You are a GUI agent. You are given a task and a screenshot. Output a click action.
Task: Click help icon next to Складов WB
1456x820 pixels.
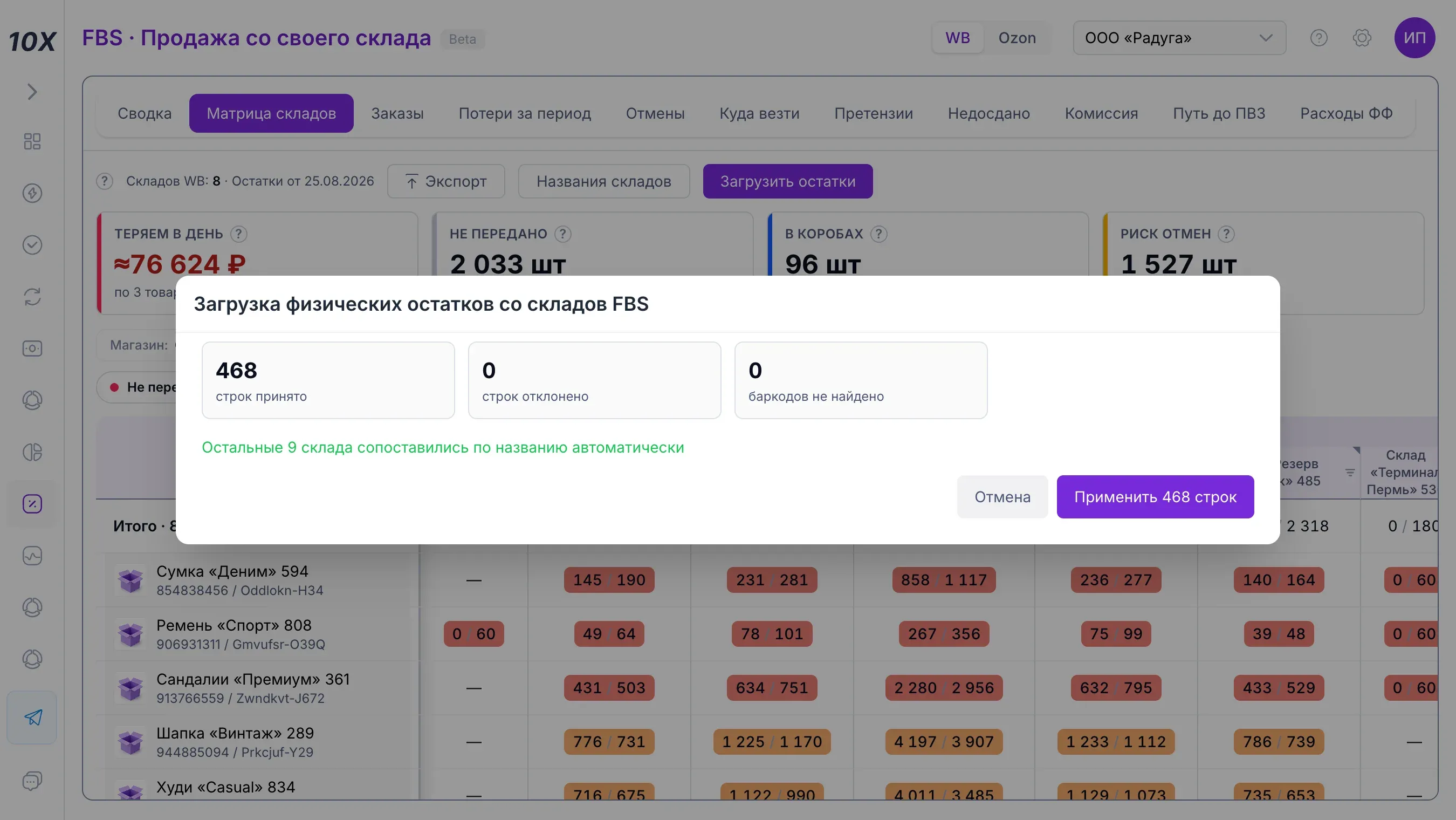(x=105, y=181)
